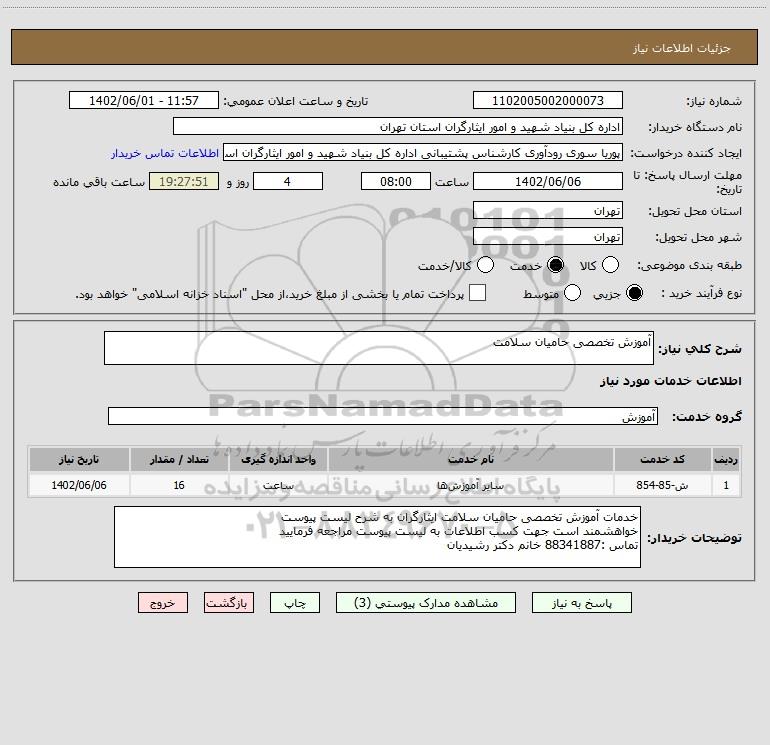Click row number cell 1
Screen dimensions: 770x745
726,485
